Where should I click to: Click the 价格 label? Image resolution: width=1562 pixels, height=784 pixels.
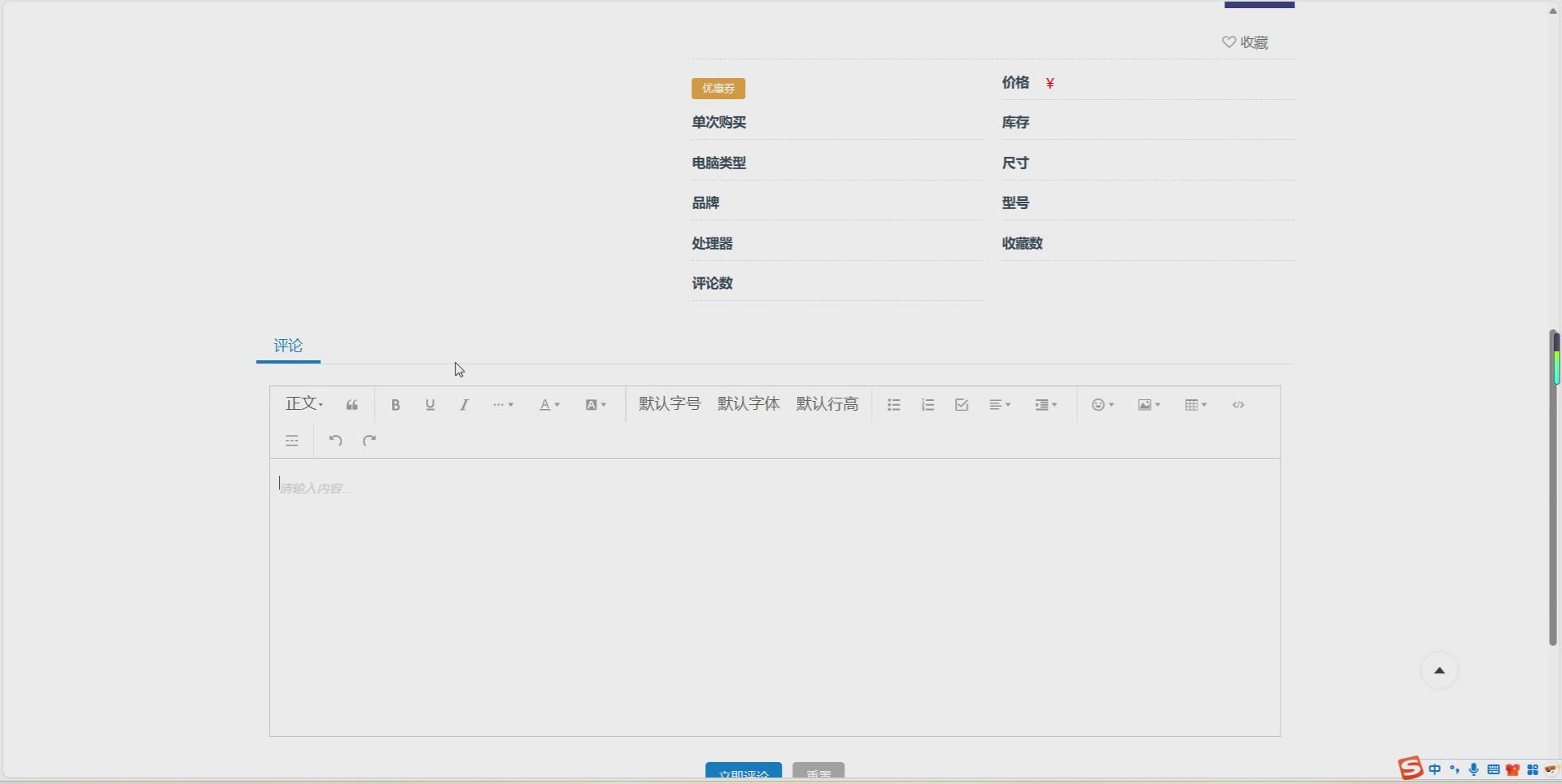tap(1015, 82)
